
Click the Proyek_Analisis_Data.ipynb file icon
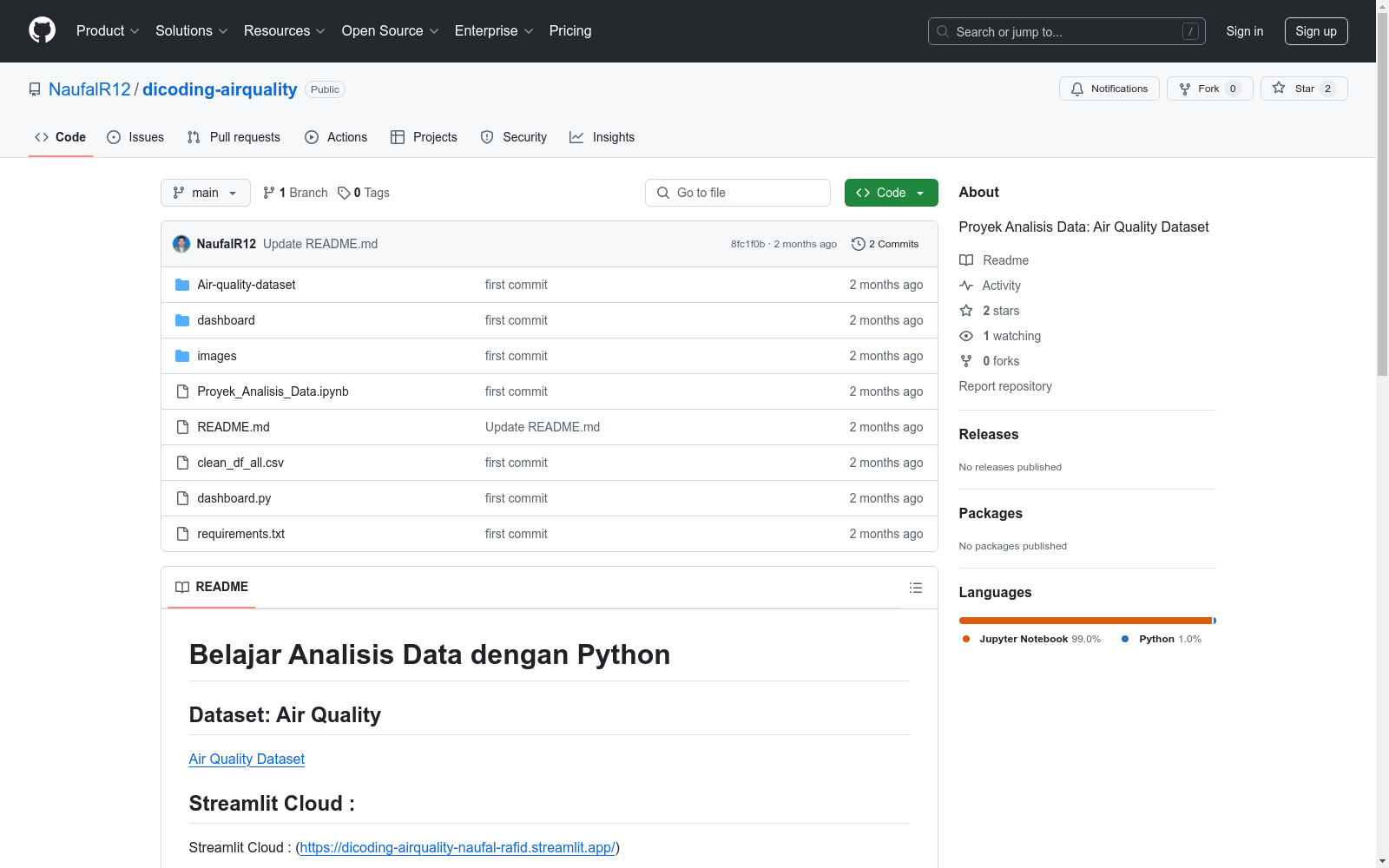(x=182, y=391)
